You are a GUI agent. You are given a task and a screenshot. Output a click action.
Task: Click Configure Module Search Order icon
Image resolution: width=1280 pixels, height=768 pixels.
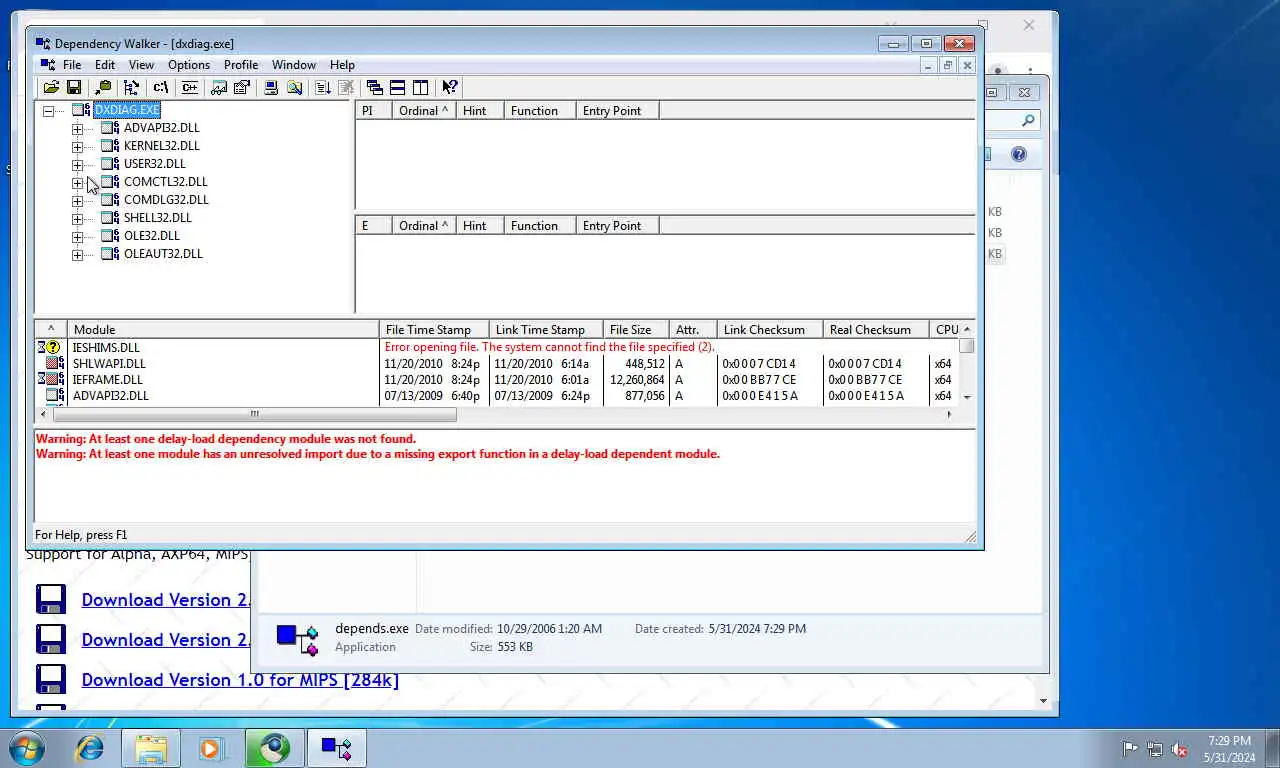point(294,88)
